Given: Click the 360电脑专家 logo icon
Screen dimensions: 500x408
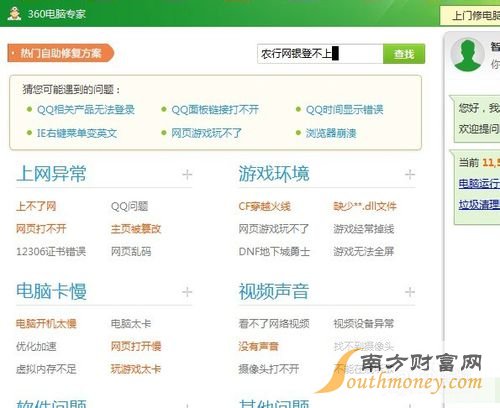Looking at the screenshot, I should click(x=14, y=14).
